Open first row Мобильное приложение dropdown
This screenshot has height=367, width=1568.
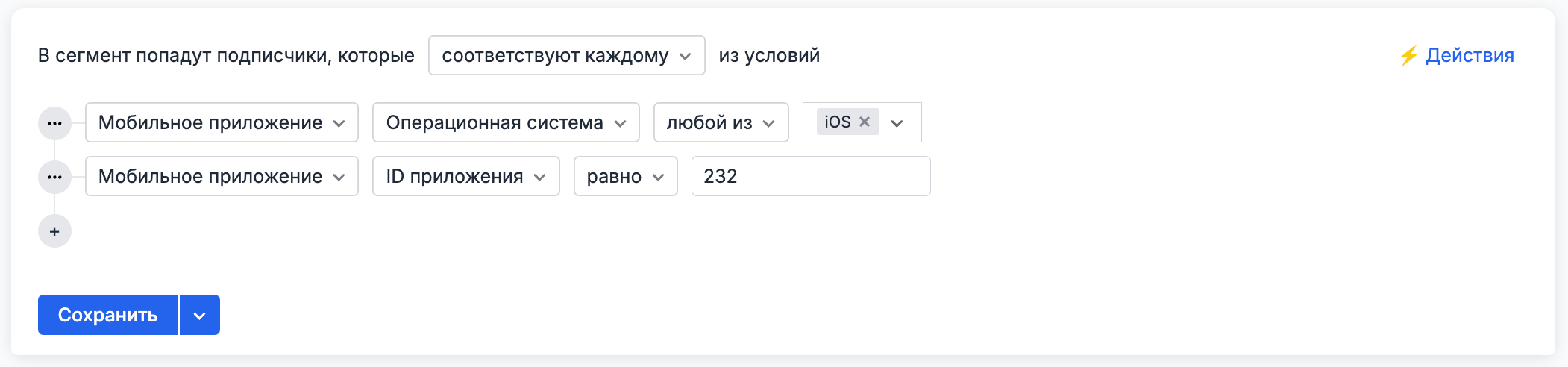pyautogui.click(x=222, y=123)
